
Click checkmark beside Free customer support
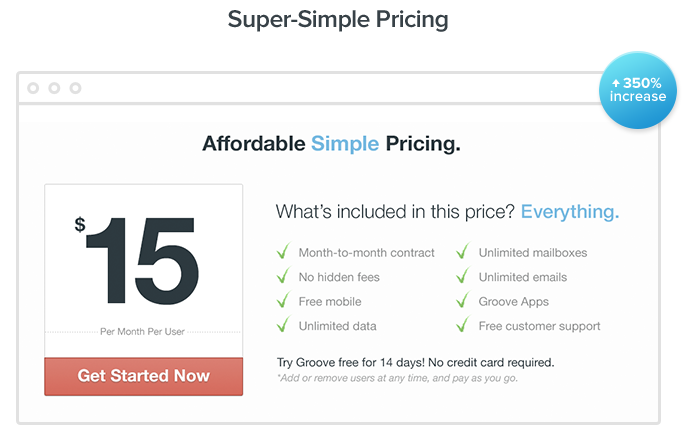[x=463, y=324]
